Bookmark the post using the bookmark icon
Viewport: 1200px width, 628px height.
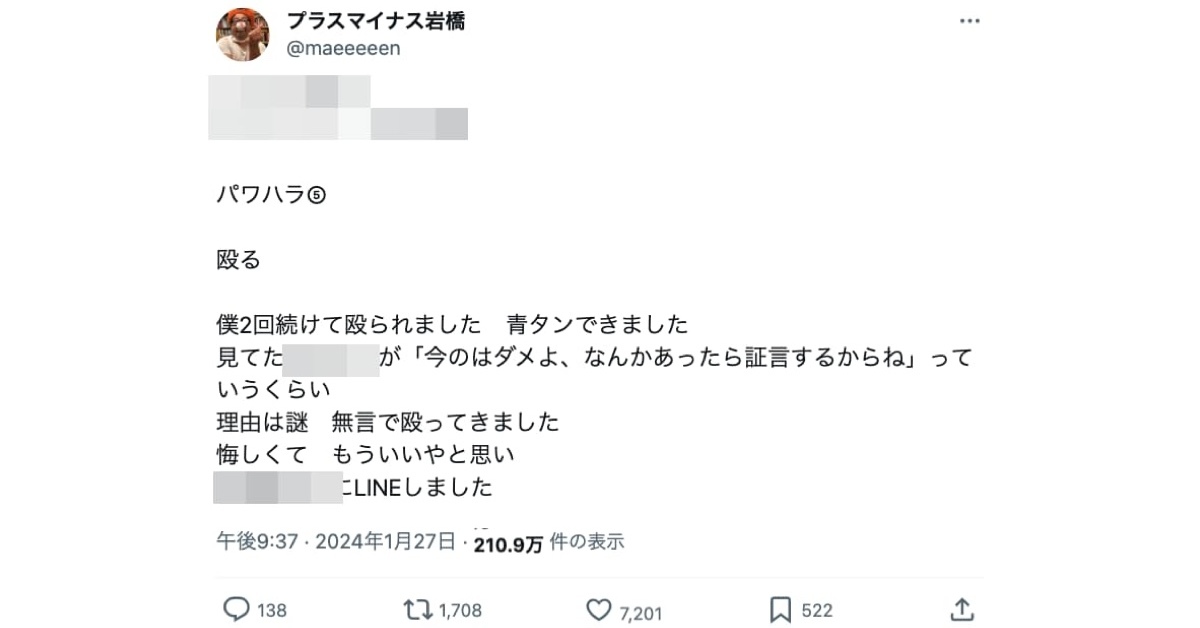point(780,609)
